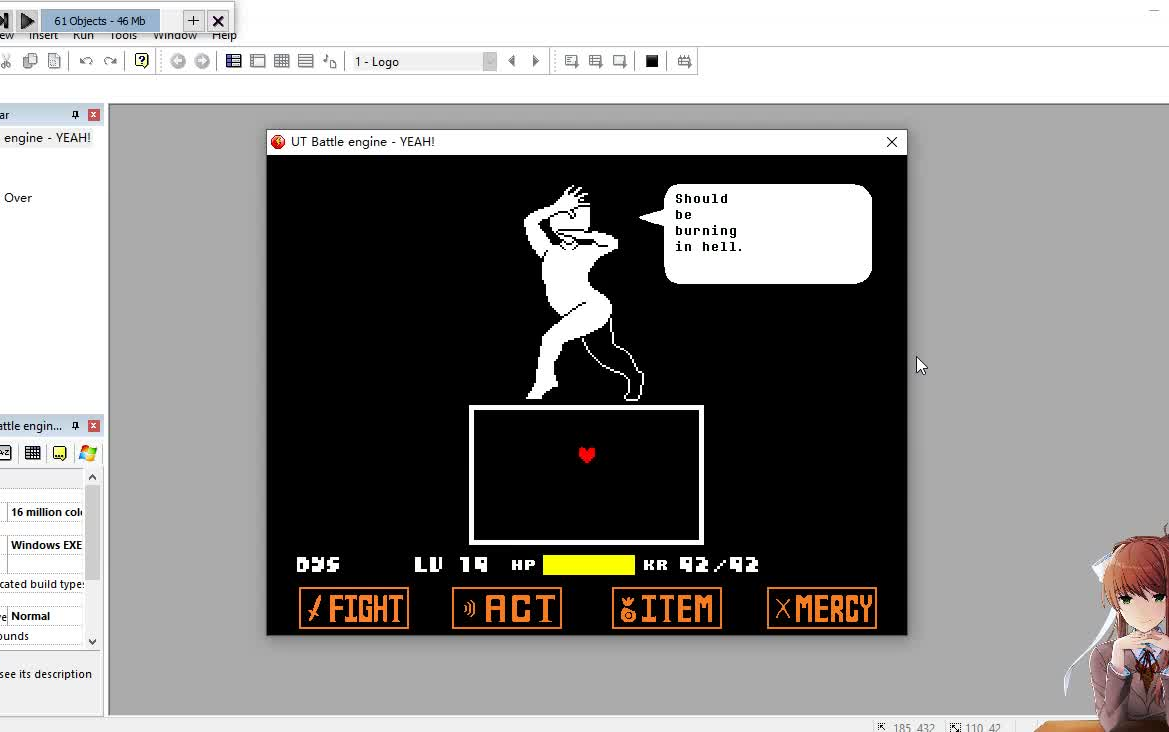
Task: Click the Run Project icon
Action: coord(572,61)
